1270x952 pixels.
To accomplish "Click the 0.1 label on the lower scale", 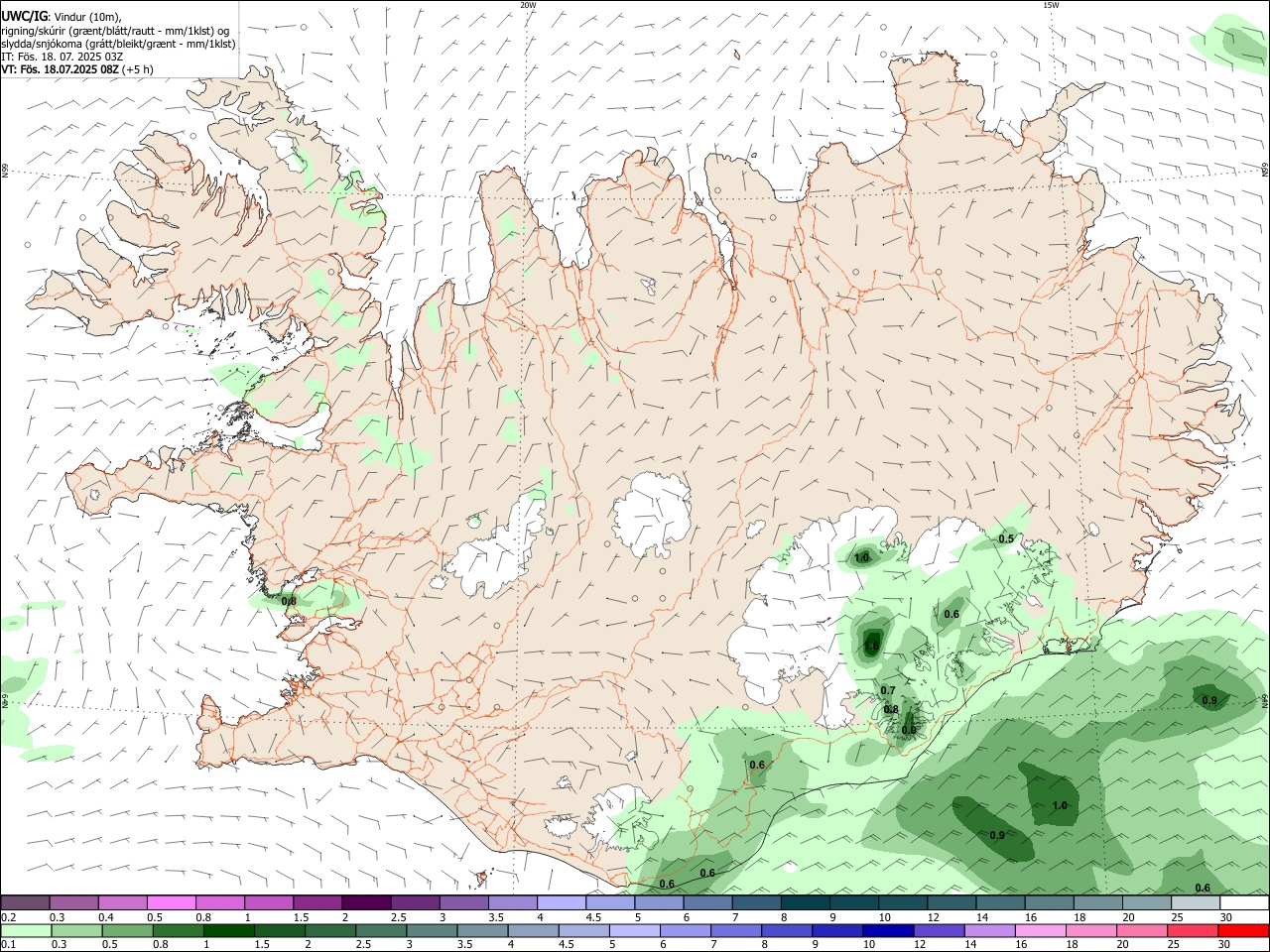I will pos(9,945).
